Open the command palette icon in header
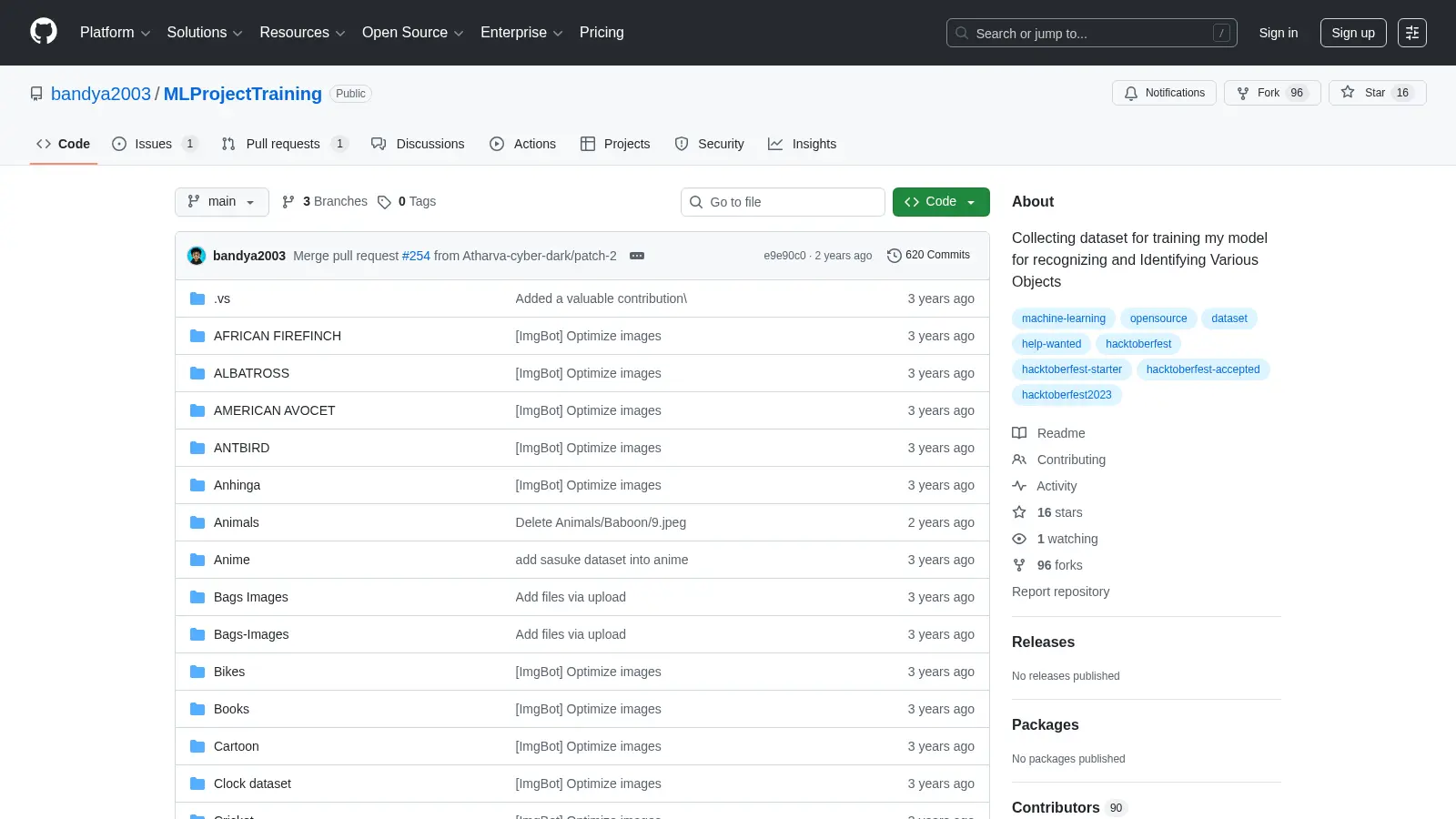Image resolution: width=1456 pixels, height=819 pixels. (x=1412, y=33)
